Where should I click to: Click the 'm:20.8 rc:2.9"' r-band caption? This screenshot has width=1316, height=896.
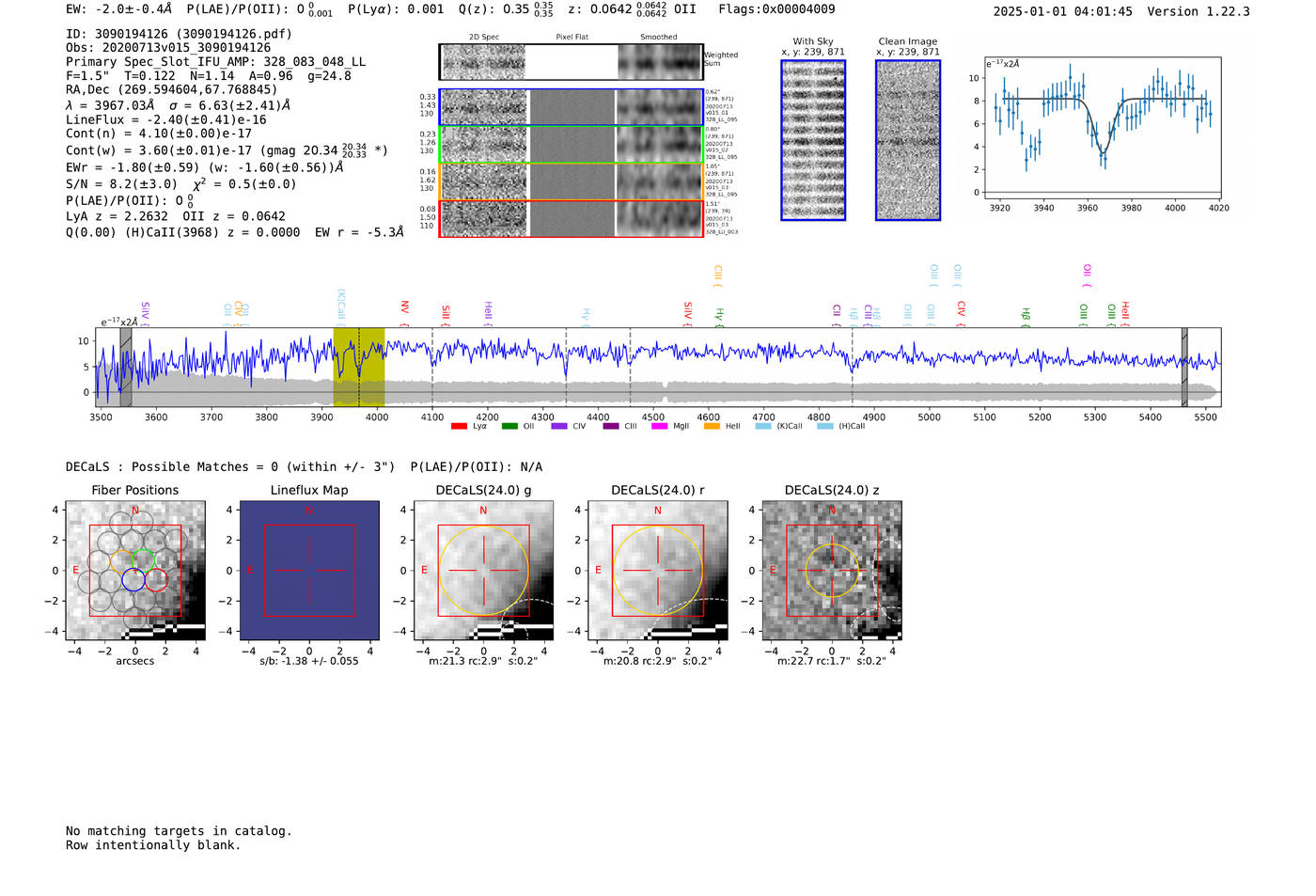tap(657, 661)
